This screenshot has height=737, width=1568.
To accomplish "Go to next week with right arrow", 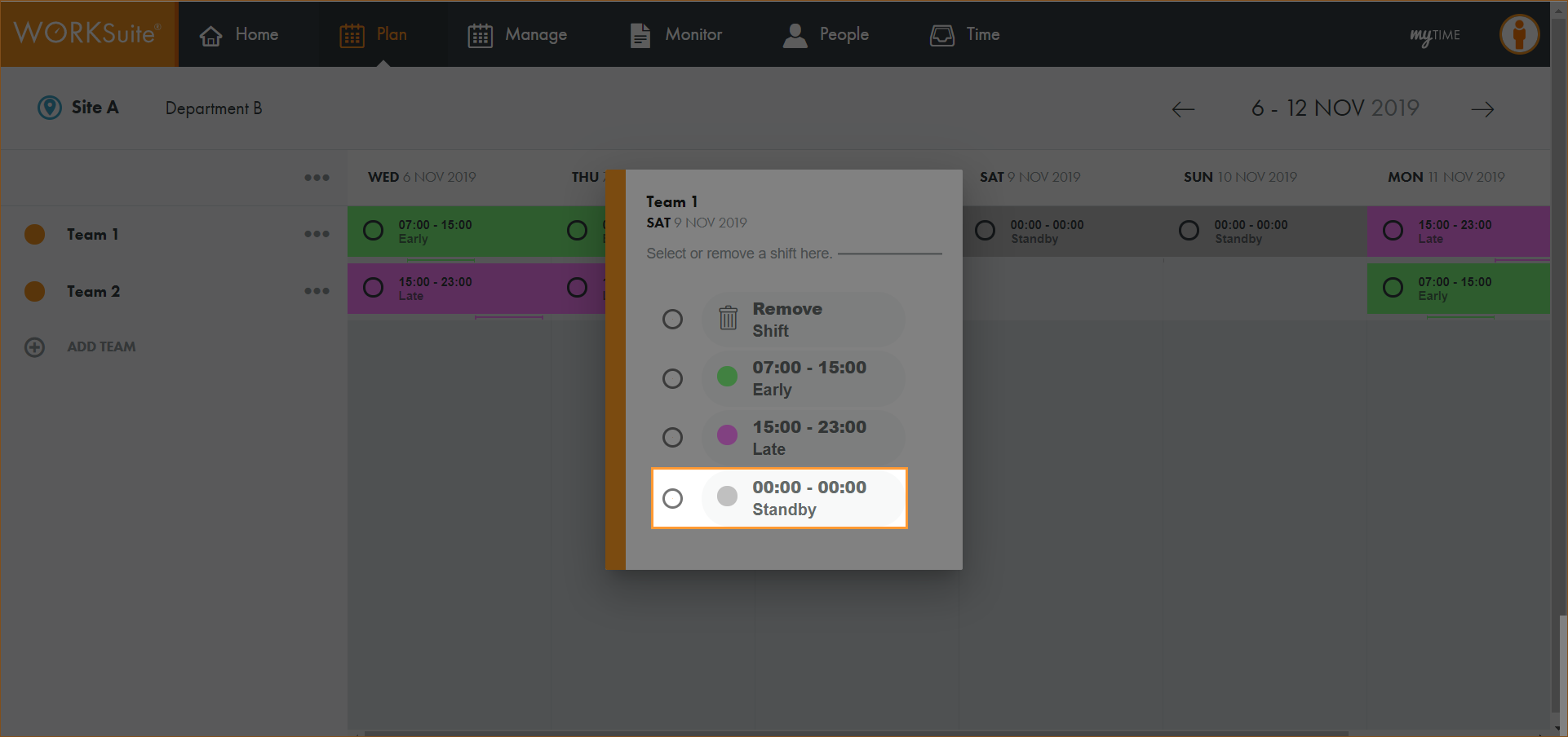I will click(1482, 109).
